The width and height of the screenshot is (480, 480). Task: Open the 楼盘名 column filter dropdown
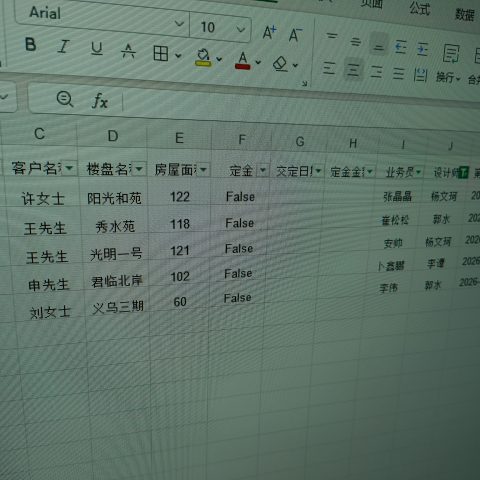point(138,169)
